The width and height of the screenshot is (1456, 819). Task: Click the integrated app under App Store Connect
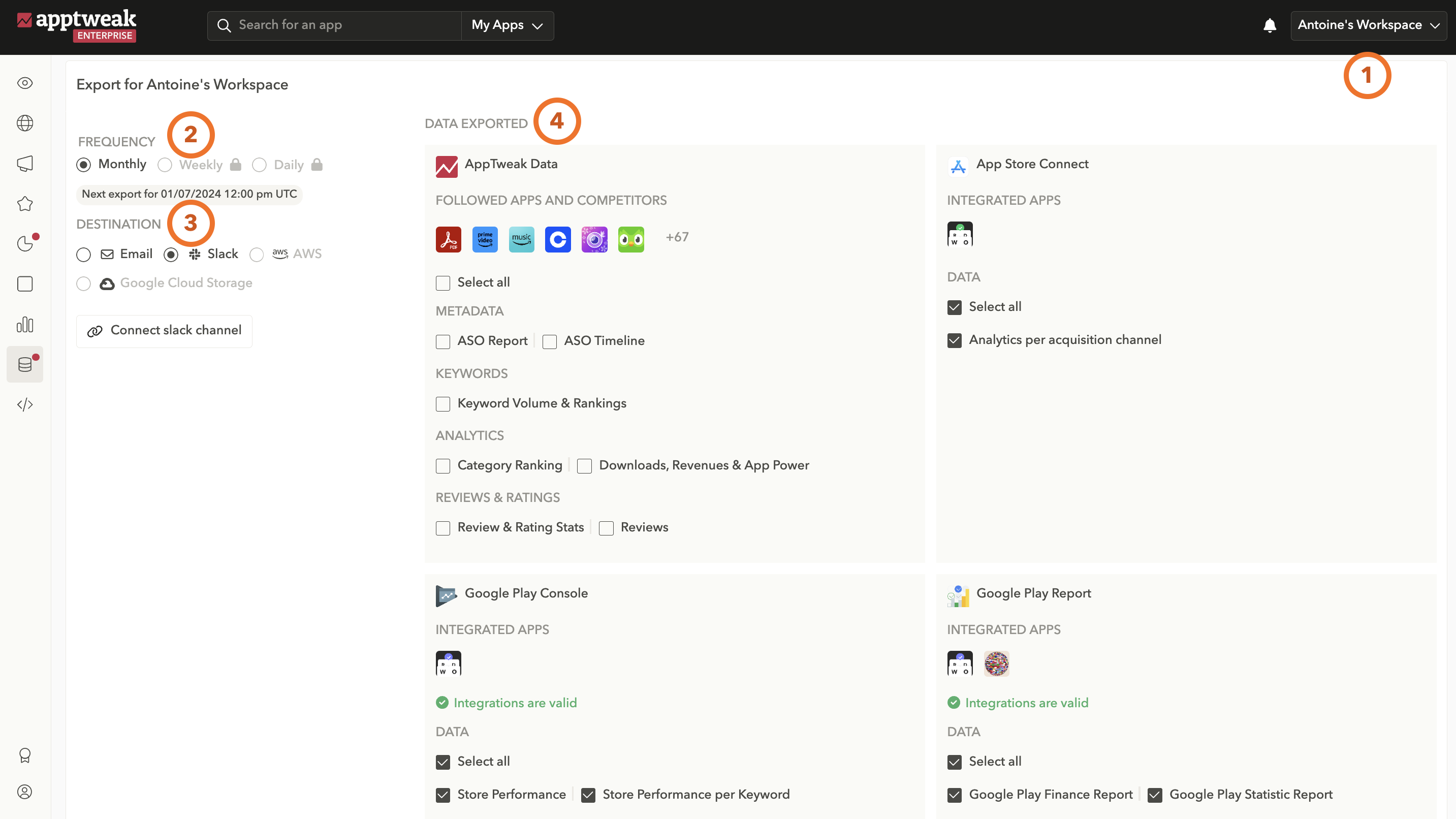point(960,234)
